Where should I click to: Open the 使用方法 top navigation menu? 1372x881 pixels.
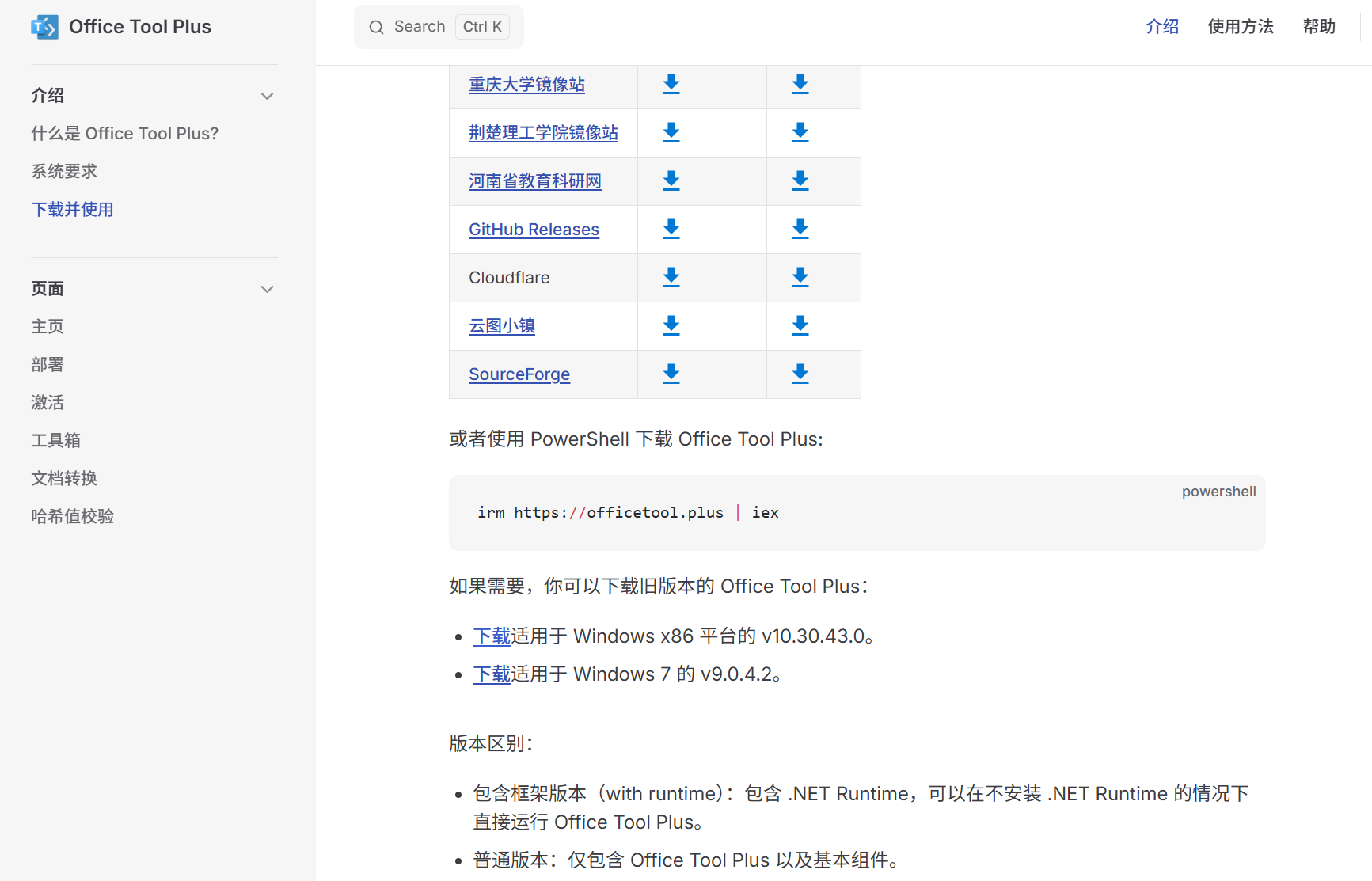point(1241,27)
